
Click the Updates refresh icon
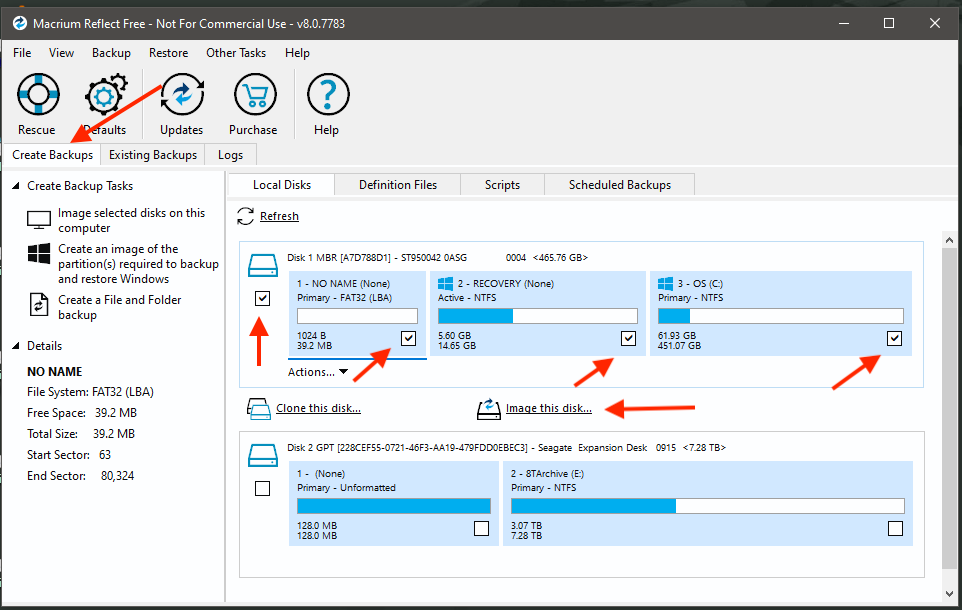(181, 97)
